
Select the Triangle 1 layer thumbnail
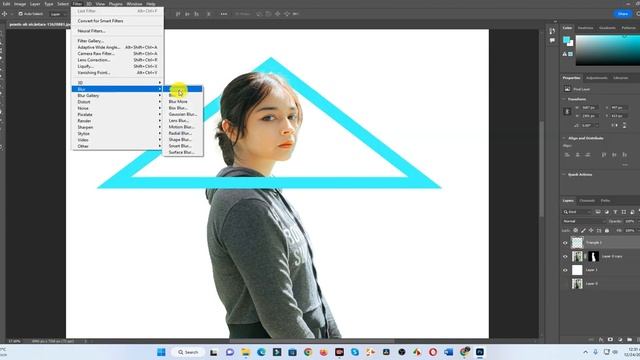pos(577,242)
